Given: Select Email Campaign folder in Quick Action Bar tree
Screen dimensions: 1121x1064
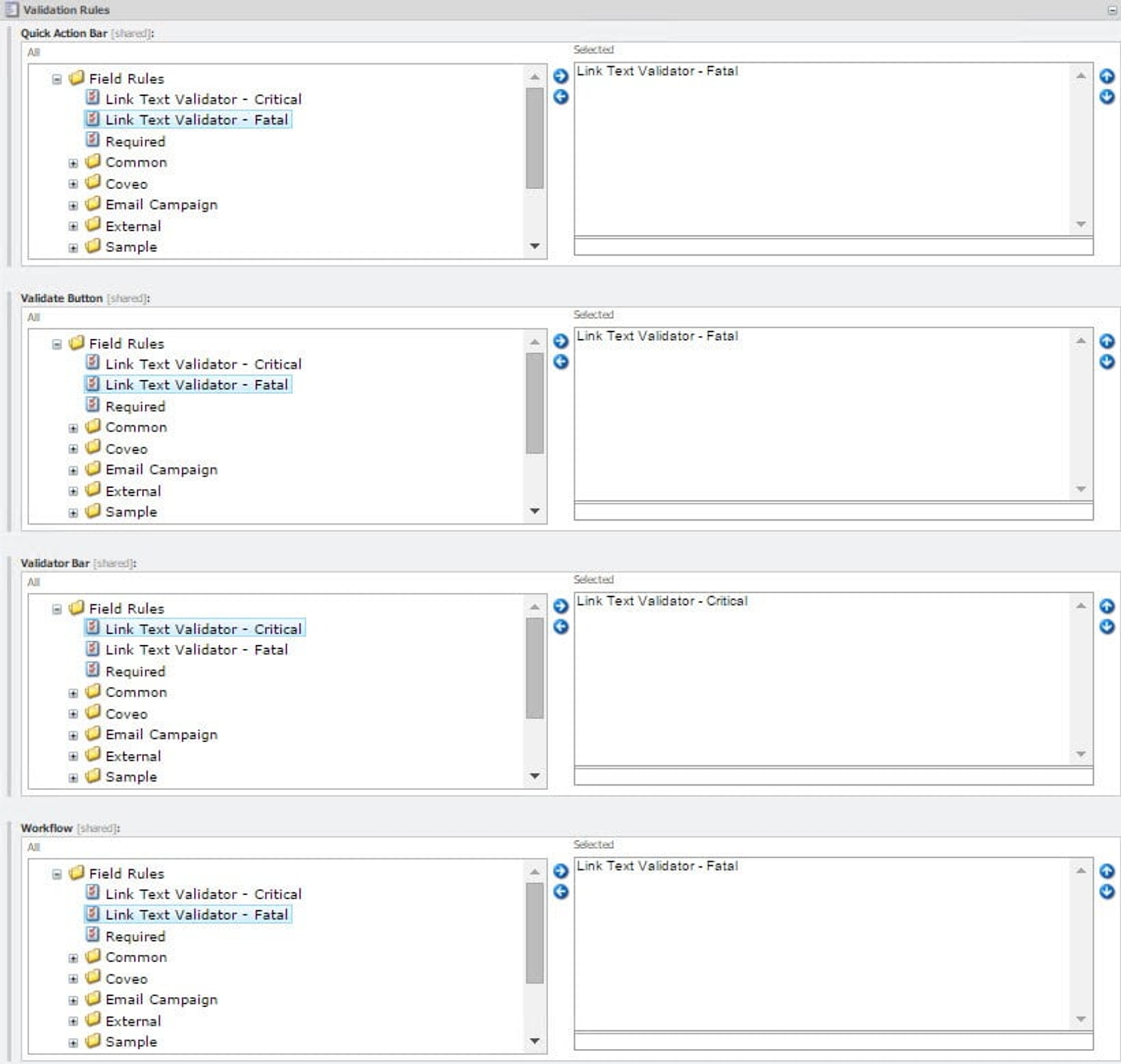Looking at the screenshot, I should tap(161, 205).
